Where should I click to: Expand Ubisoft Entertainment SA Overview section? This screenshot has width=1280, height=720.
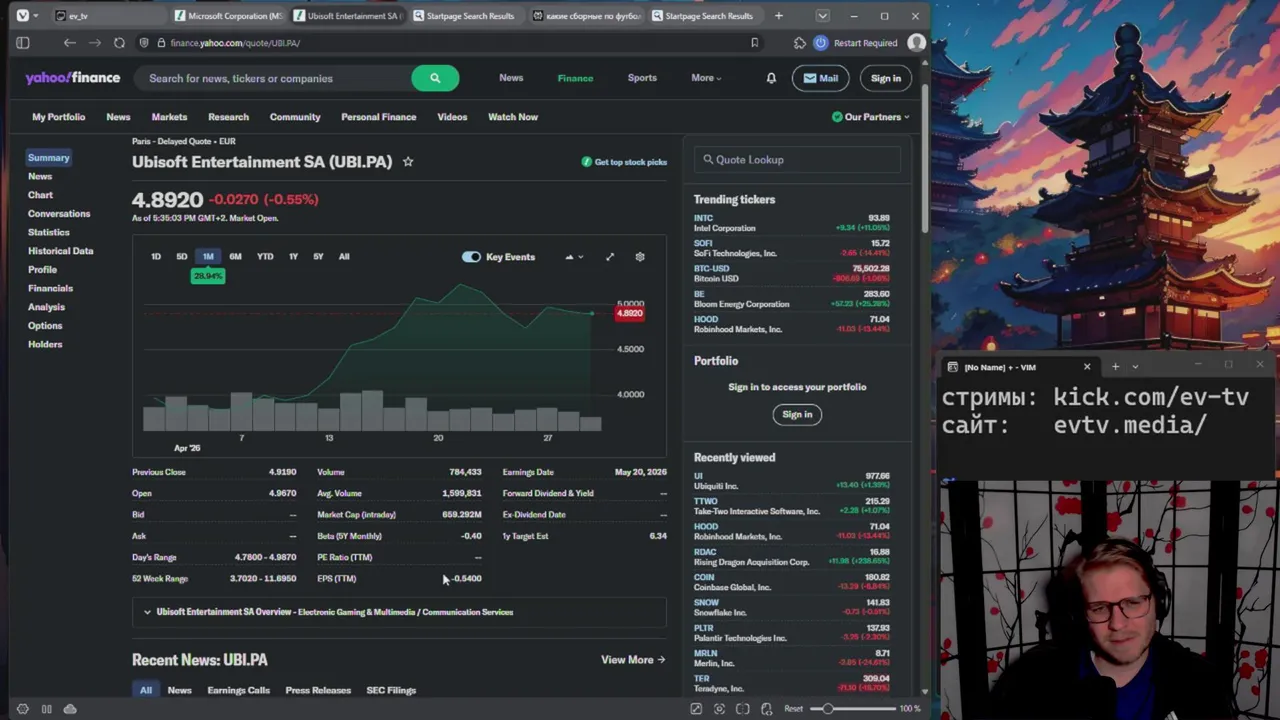click(399, 612)
